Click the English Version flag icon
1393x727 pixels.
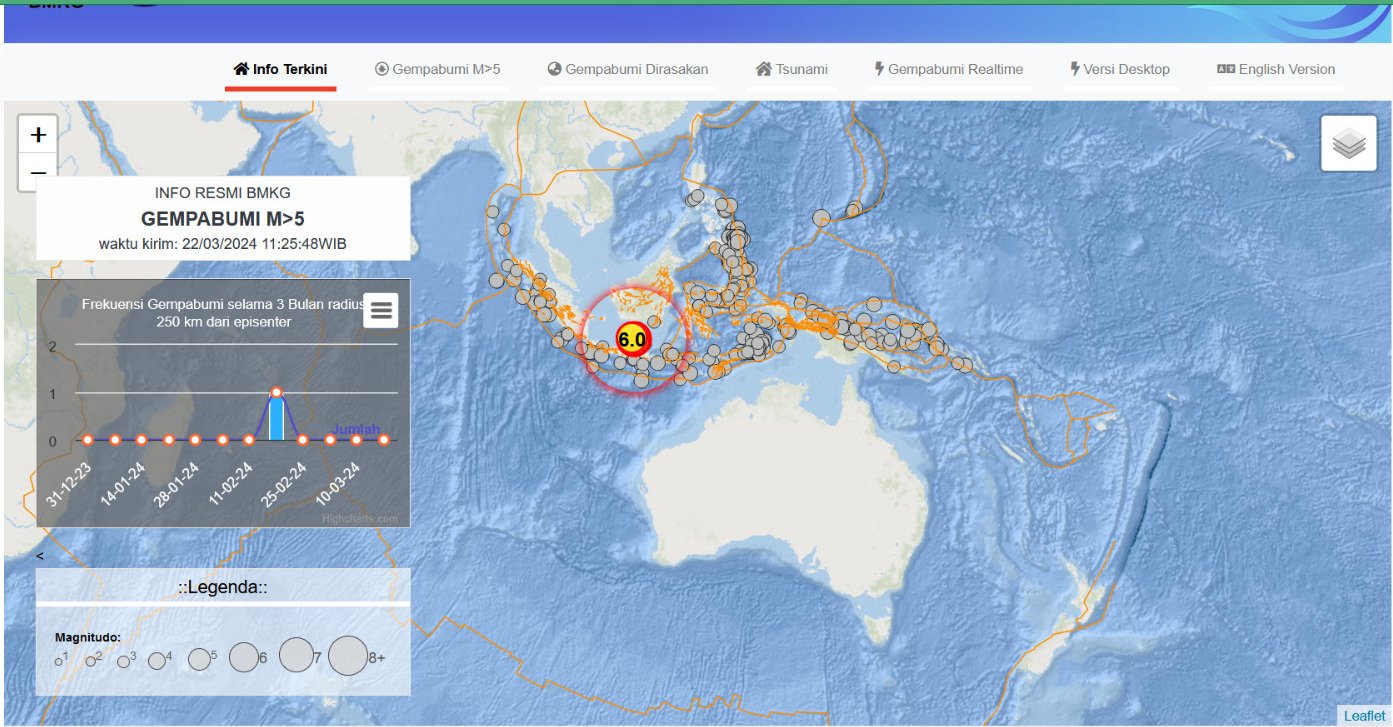(1224, 69)
